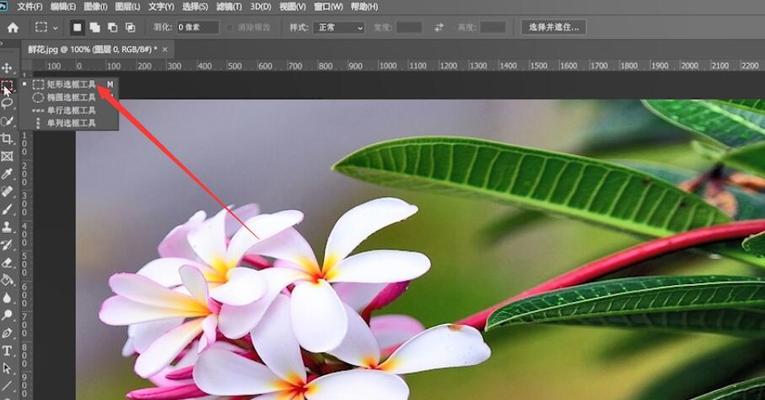
Task: Click the Home icon in options bar
Action: pyautogui.click(x=13, y=28)
